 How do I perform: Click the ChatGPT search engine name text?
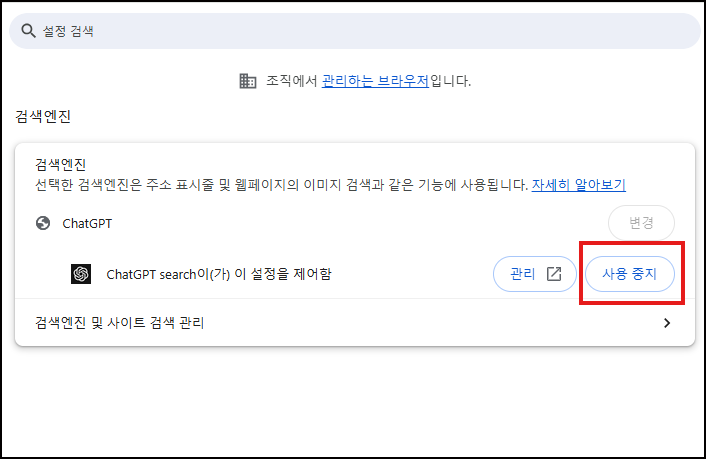(x=87, y=223)
